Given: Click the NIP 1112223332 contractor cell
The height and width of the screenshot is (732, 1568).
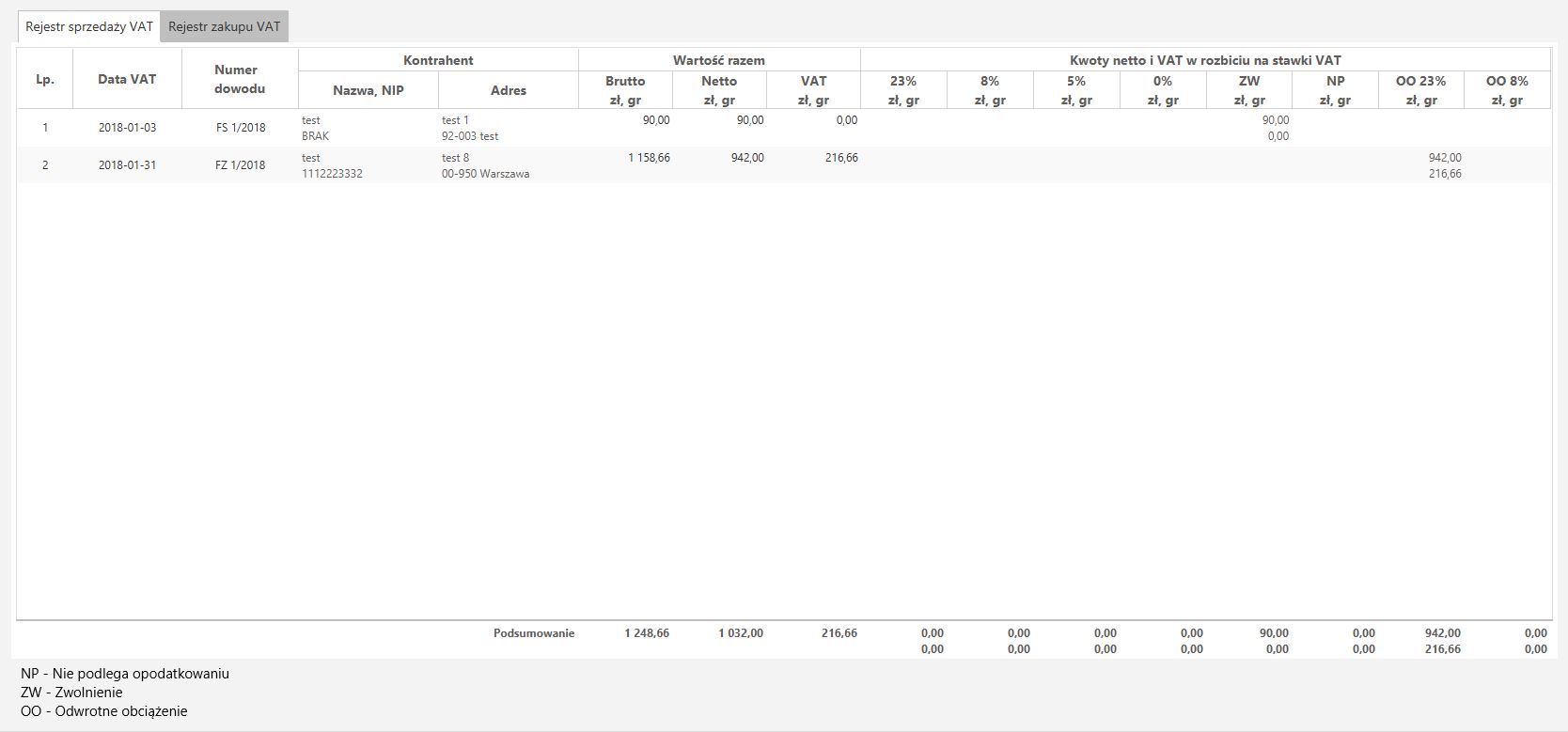Looking at the screenshot, I should [x=332, y=174].
